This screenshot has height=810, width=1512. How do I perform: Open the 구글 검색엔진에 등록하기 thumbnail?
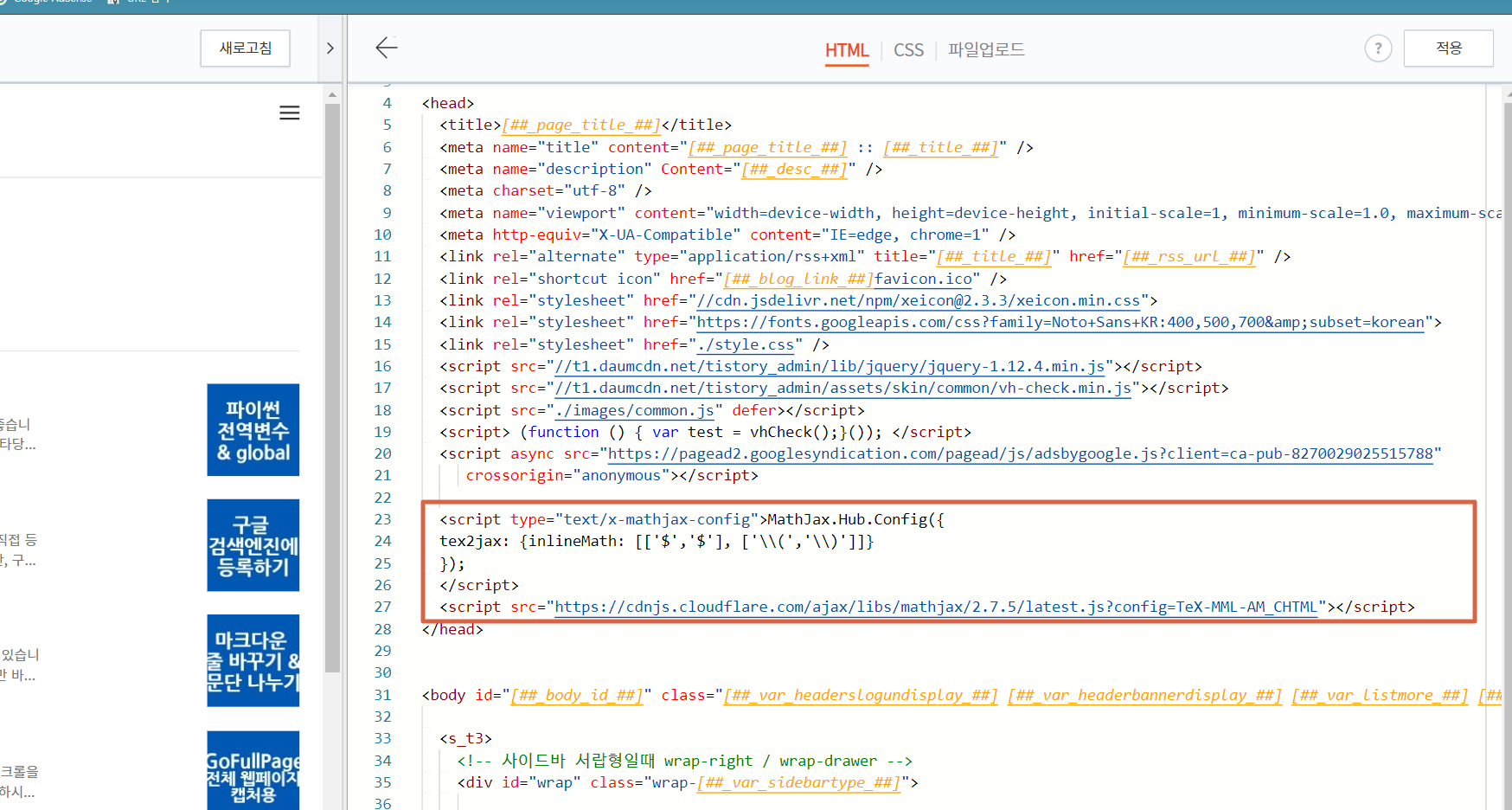(253, 545)
